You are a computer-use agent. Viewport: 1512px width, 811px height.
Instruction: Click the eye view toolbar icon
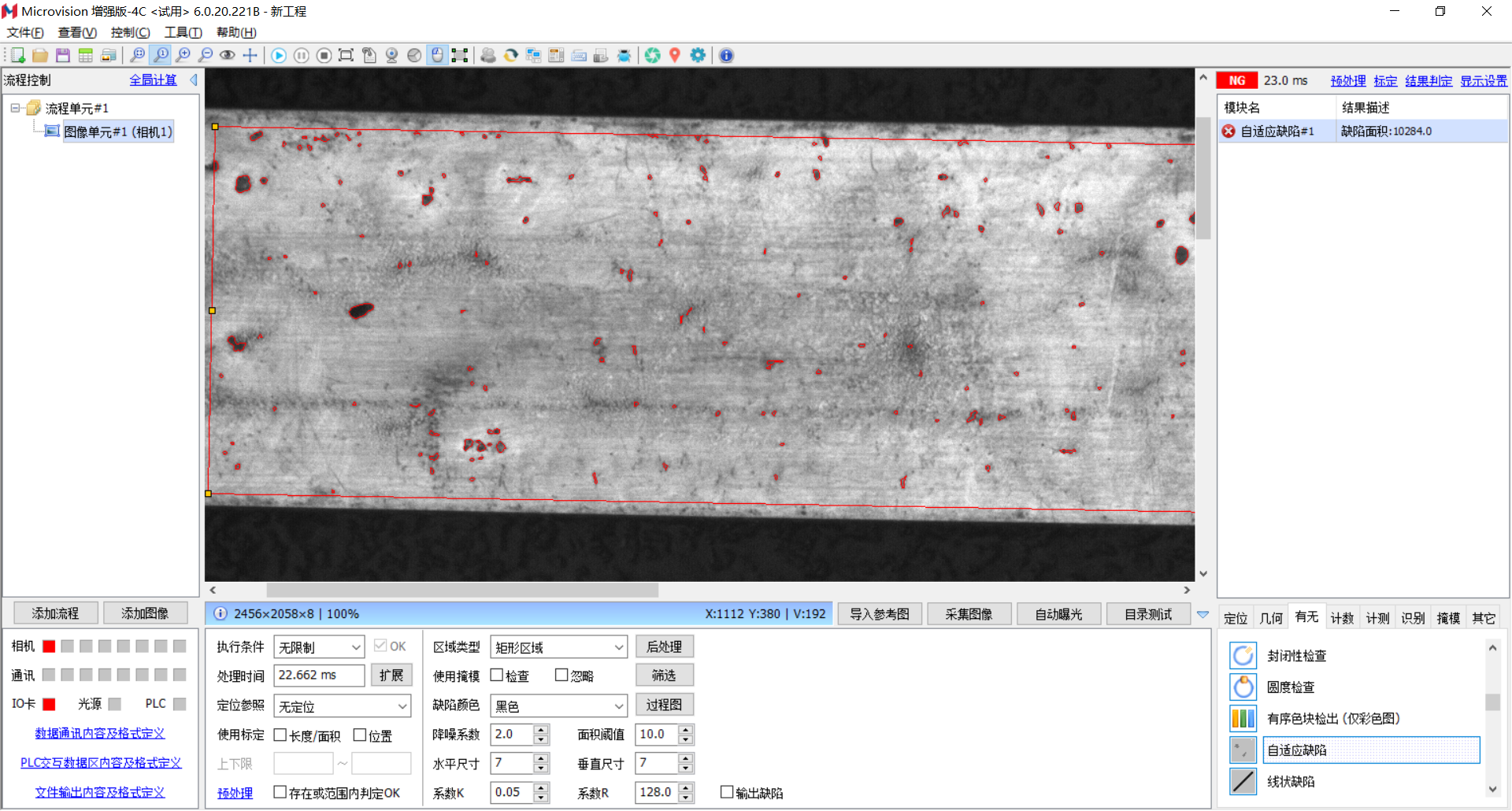coord(228,55)
